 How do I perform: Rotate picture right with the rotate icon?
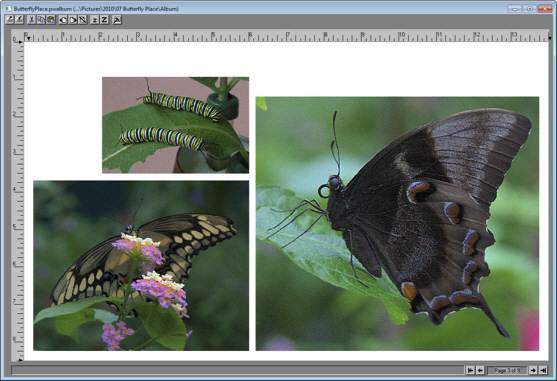click(x=73, y=20)
